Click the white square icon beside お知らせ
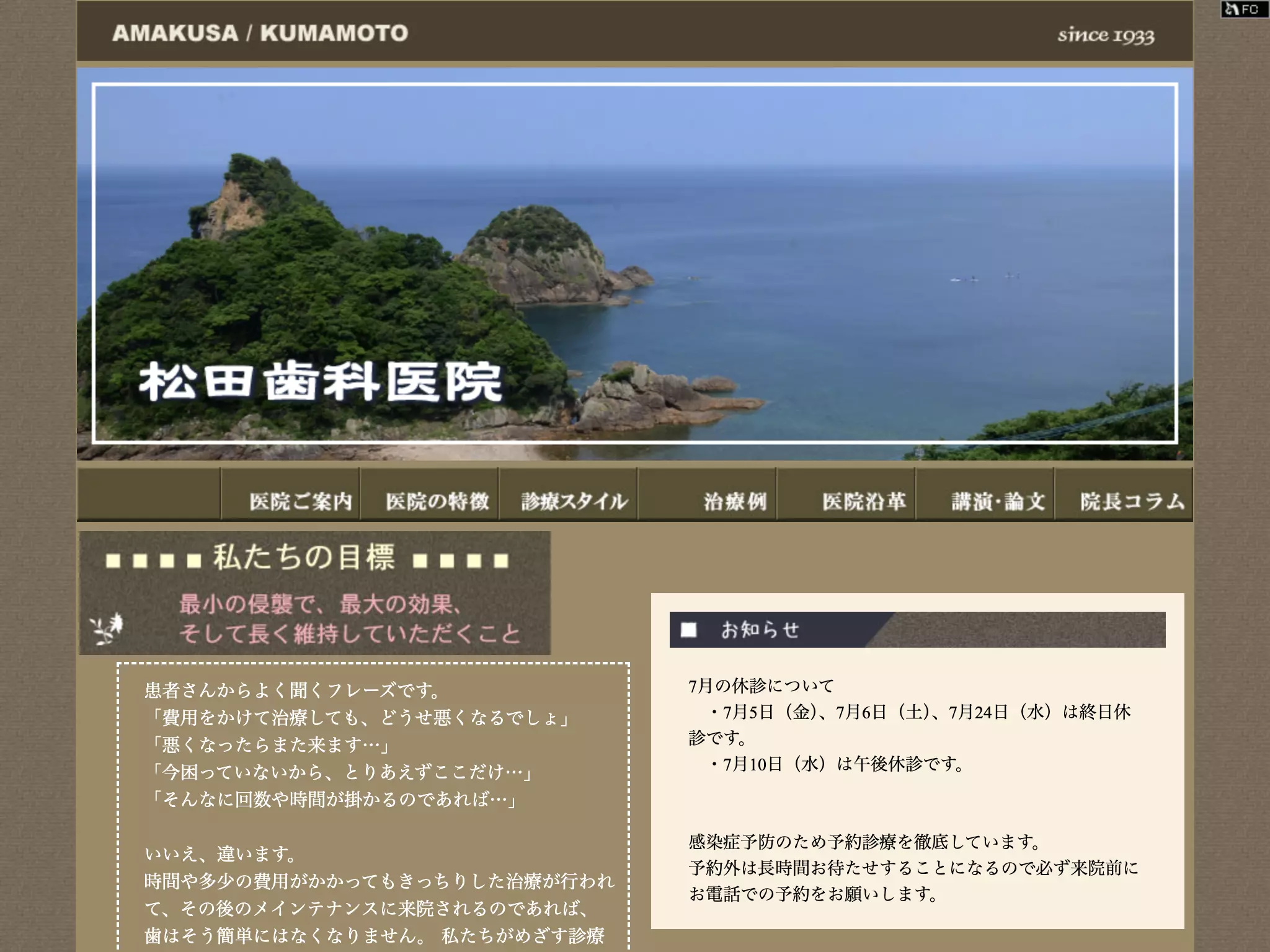Viewport: 1270px width, 952px height. click(x=688, y=630)
